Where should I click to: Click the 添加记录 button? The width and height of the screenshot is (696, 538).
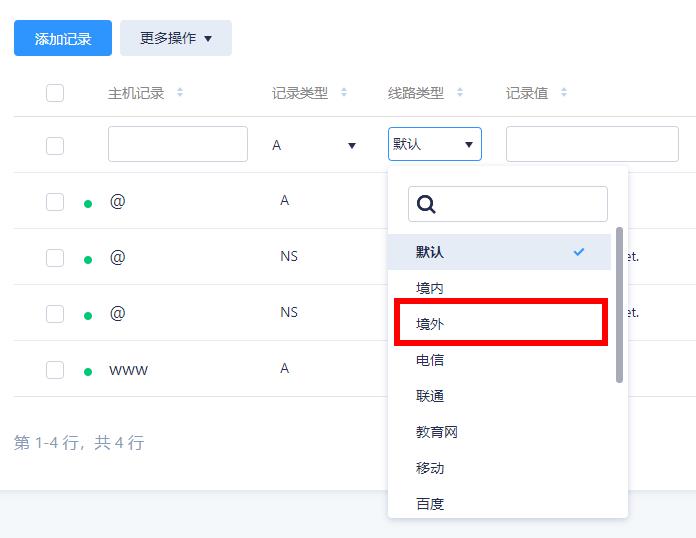point(63,38)
